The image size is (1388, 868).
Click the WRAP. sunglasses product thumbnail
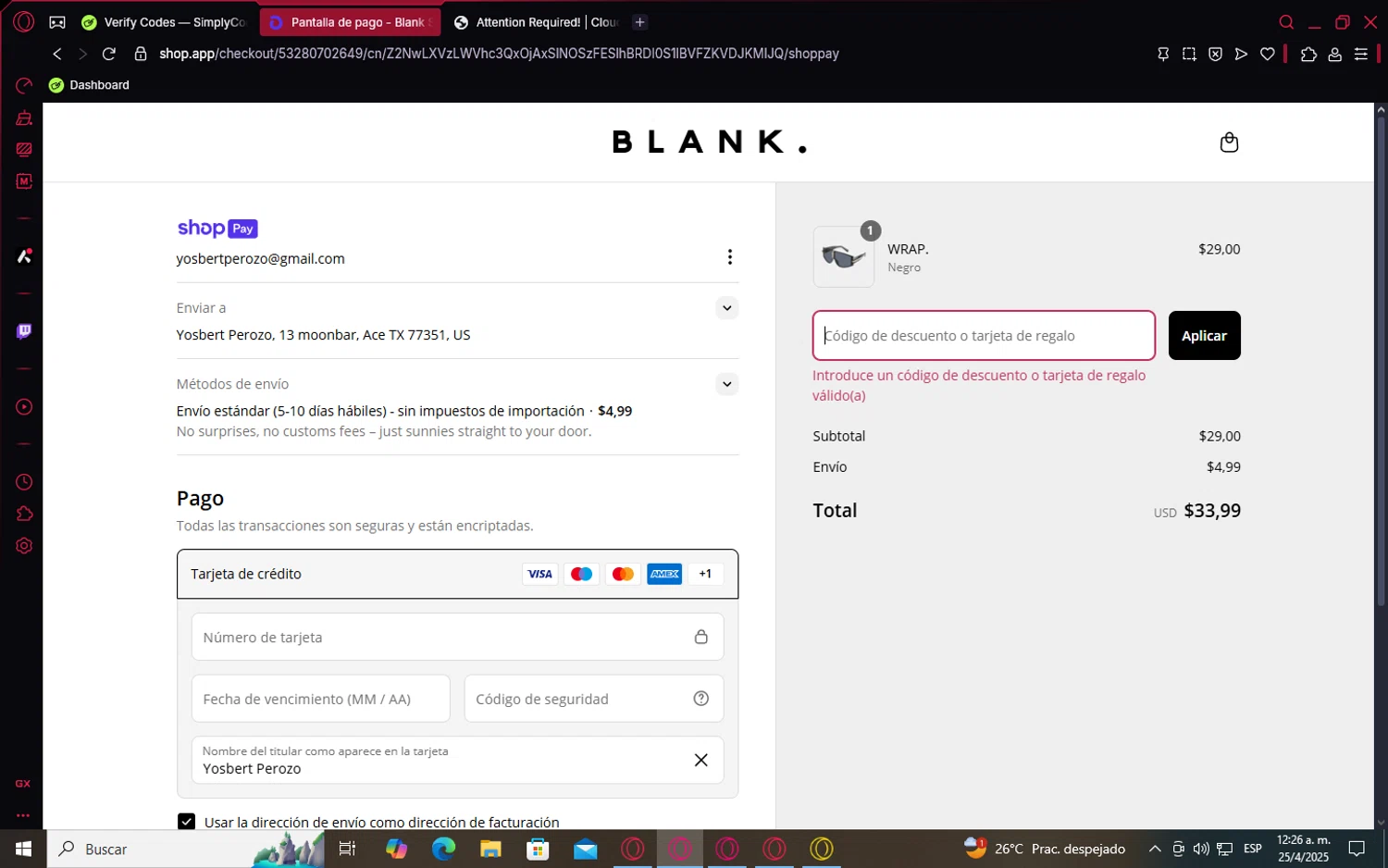coord(844,257)
